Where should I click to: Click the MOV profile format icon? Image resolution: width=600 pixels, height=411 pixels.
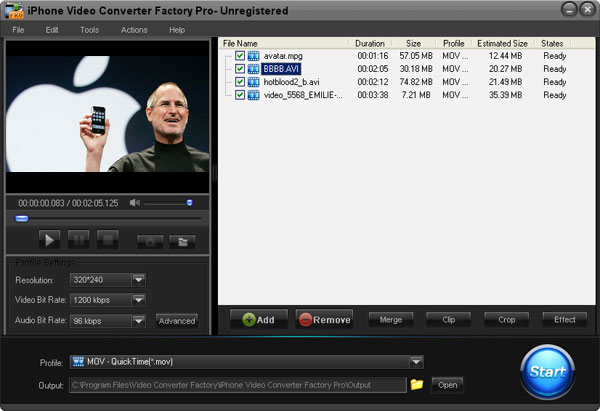pyautogui.click(x=78, y=362)
